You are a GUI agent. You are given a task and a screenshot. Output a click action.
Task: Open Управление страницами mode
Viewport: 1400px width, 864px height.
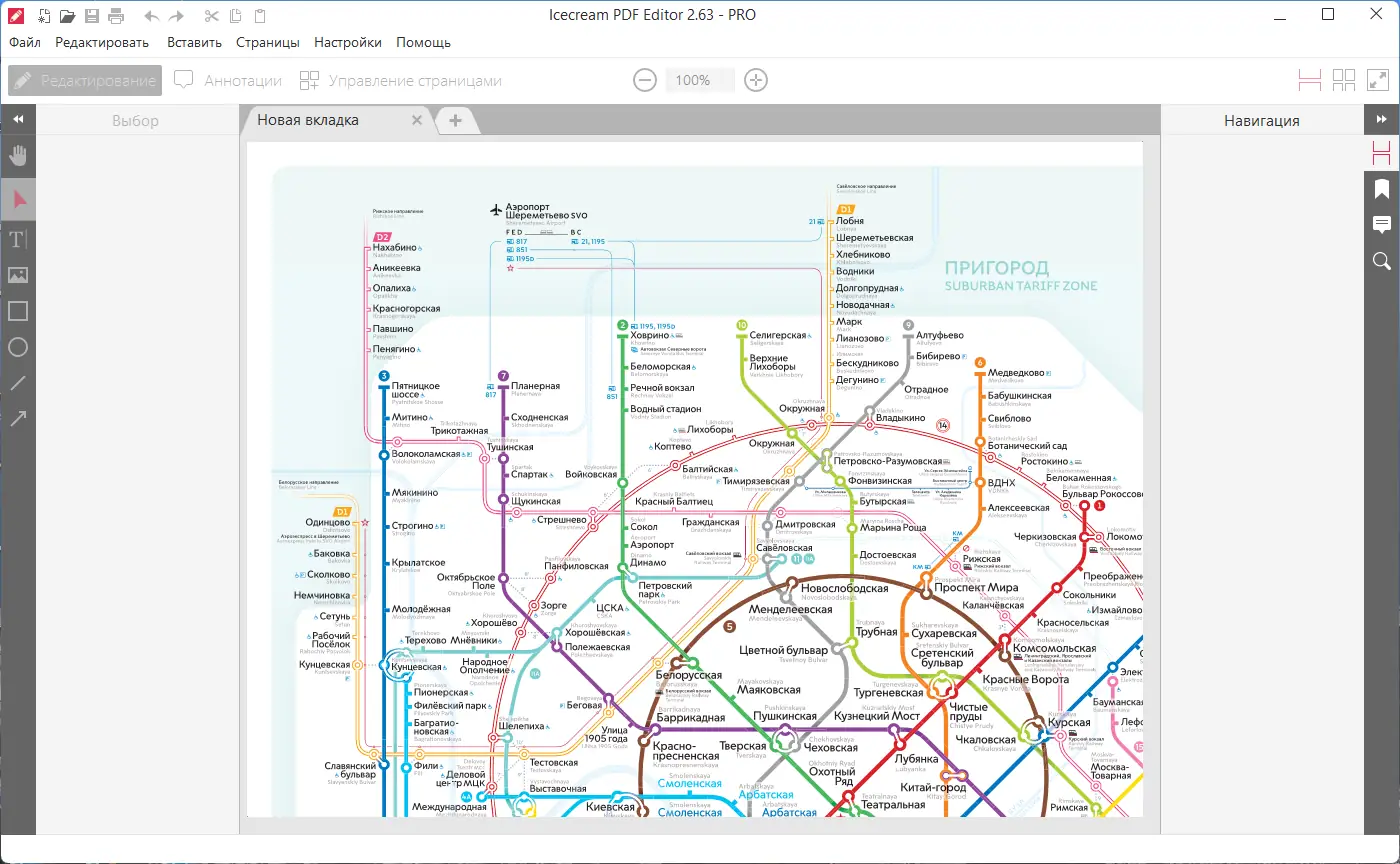(x=401, y=81)
